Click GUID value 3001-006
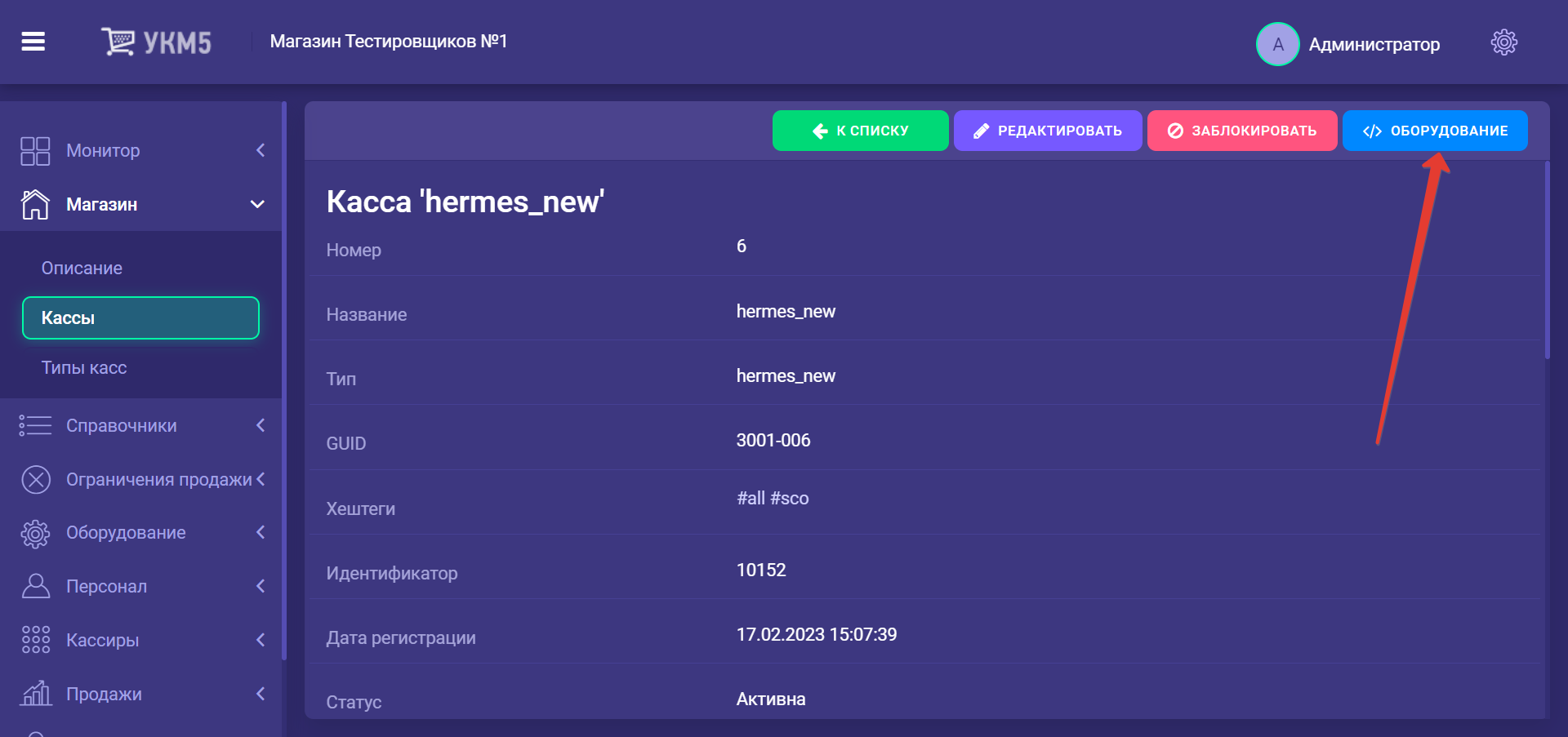 click(x=773, y=441)
